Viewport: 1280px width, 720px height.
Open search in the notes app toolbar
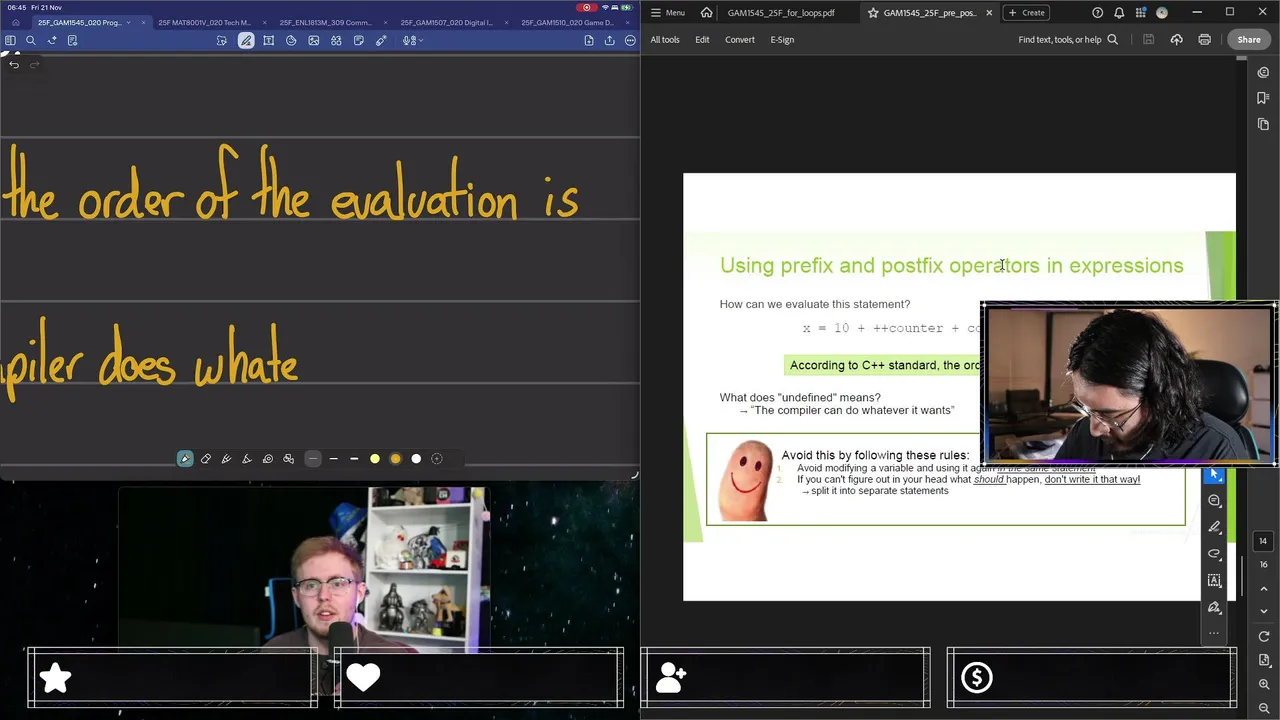coord(31,40)
